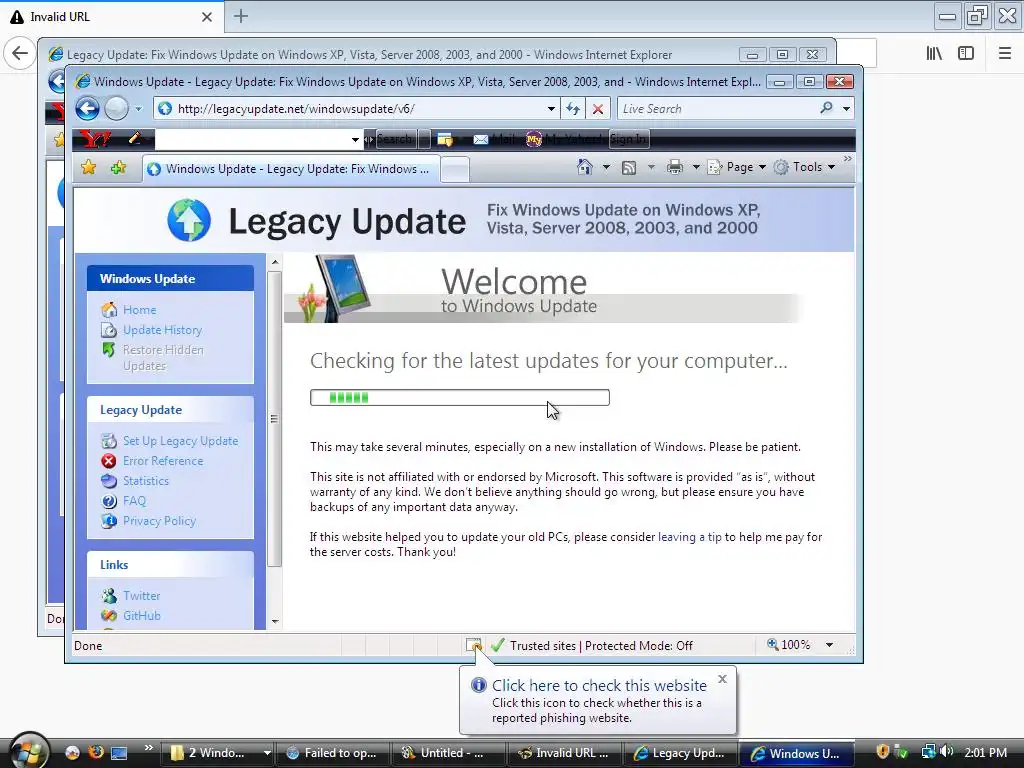Select the Windows Update - Legacy Update tab
The width and height of the screenshot is (1024, 768).
pyautogui.click(x=290, y=169)
